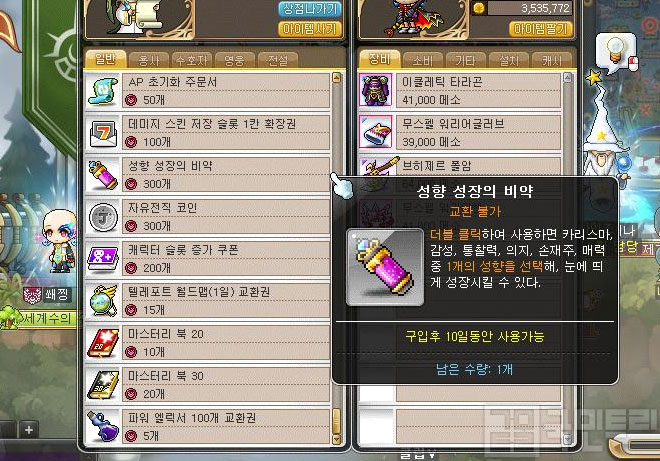Select the 성향 성장의 비약 potion icon in the shop list
This screenshot has width=660, height=461.
[102, 175]
